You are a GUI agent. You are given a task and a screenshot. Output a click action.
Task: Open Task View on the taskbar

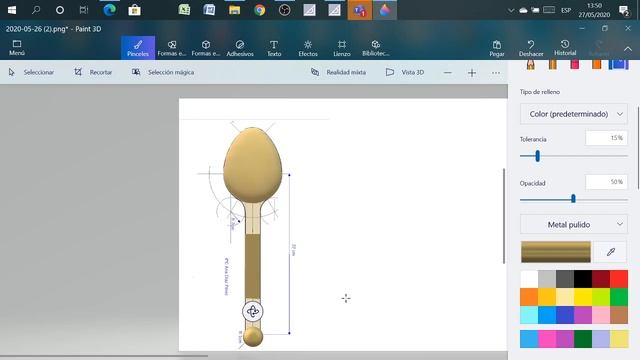click(84, 10)
